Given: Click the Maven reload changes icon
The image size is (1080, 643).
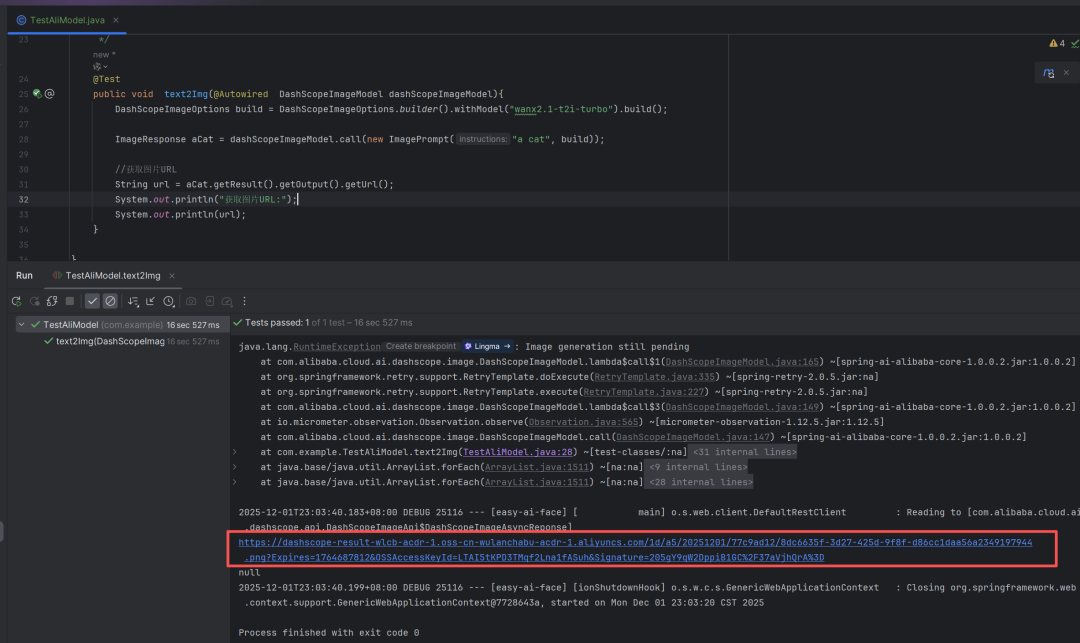Looking at the screenshot, I should click(1048, 74).
